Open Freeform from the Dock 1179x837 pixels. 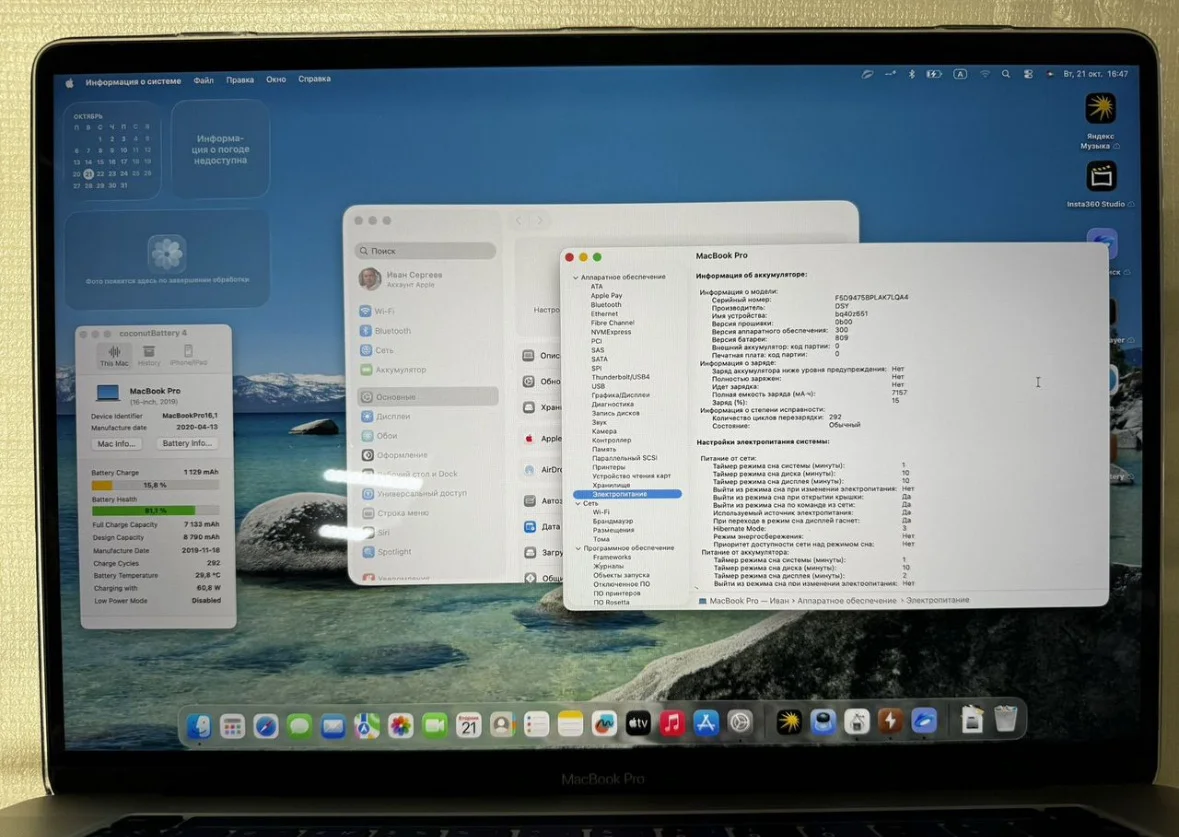pyautogui.click(x=604, y=724)
